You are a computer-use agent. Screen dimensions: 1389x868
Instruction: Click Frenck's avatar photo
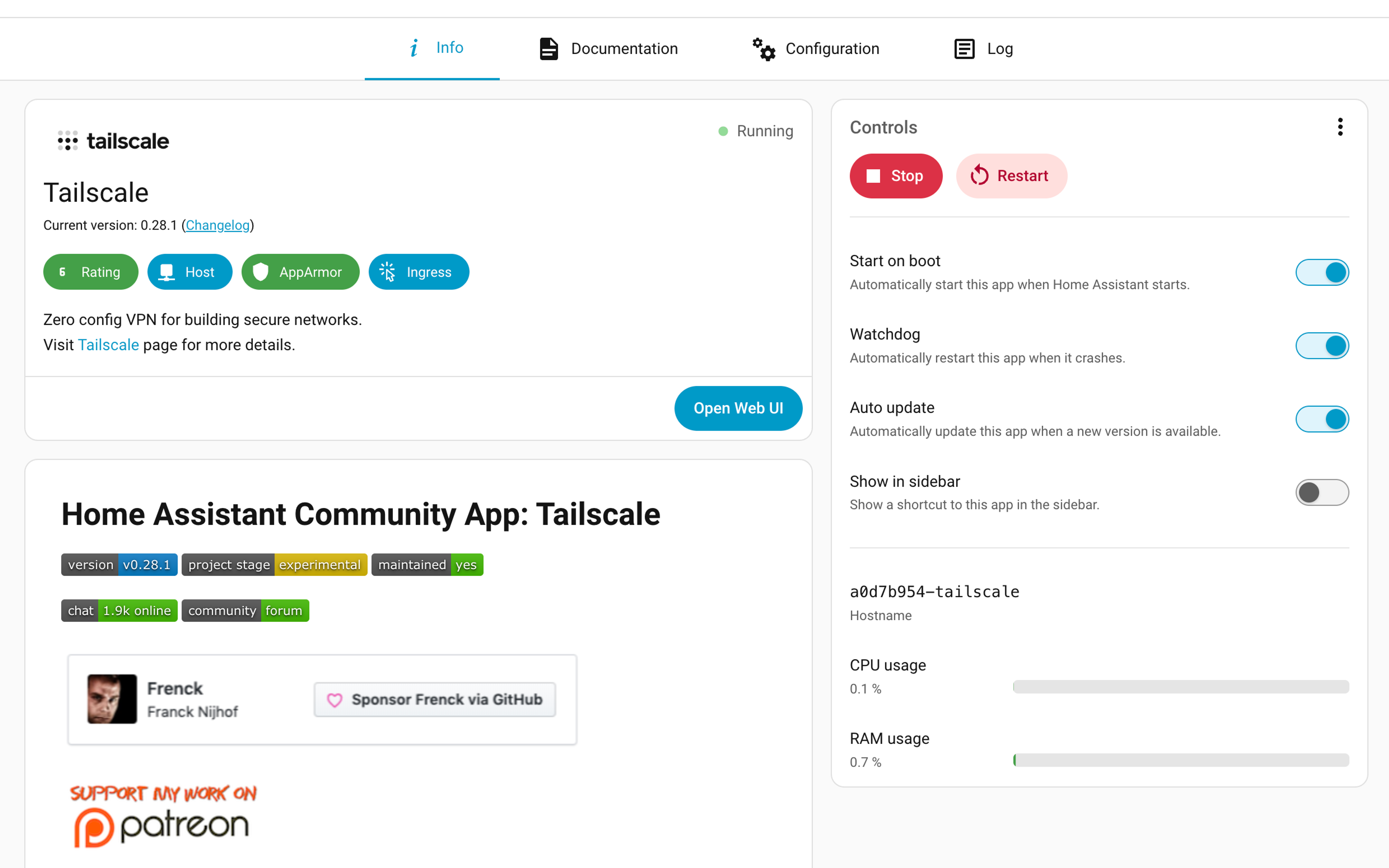click(x=112, y=699)
